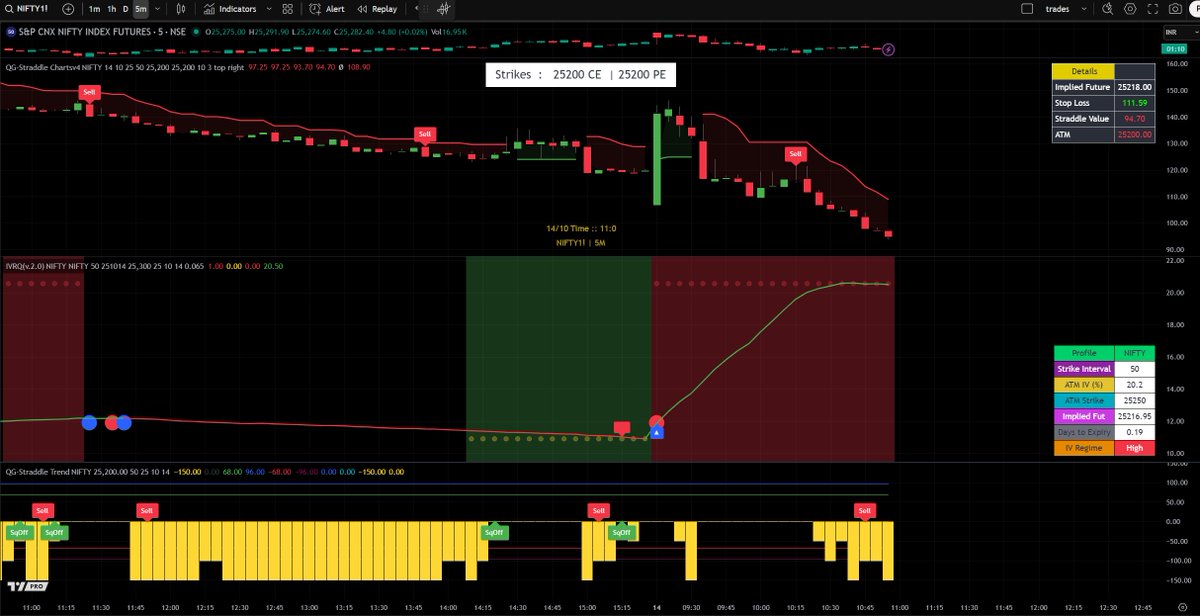Click the blue triangle marker on IV chart
The width and height of the screenshot is (1200, 616).
[656, 433]
